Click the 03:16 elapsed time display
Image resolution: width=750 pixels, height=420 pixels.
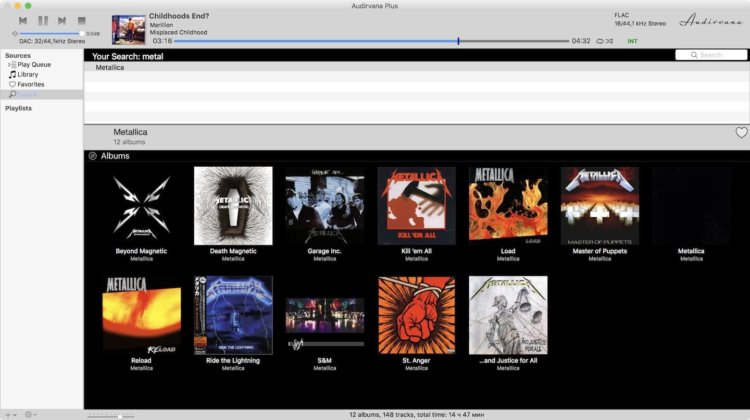162,41
